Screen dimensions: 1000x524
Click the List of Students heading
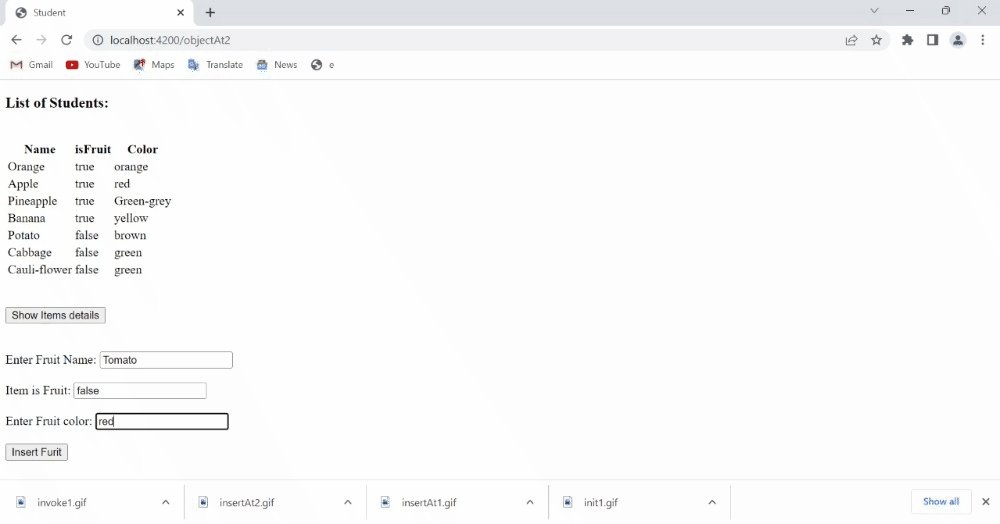57,103
